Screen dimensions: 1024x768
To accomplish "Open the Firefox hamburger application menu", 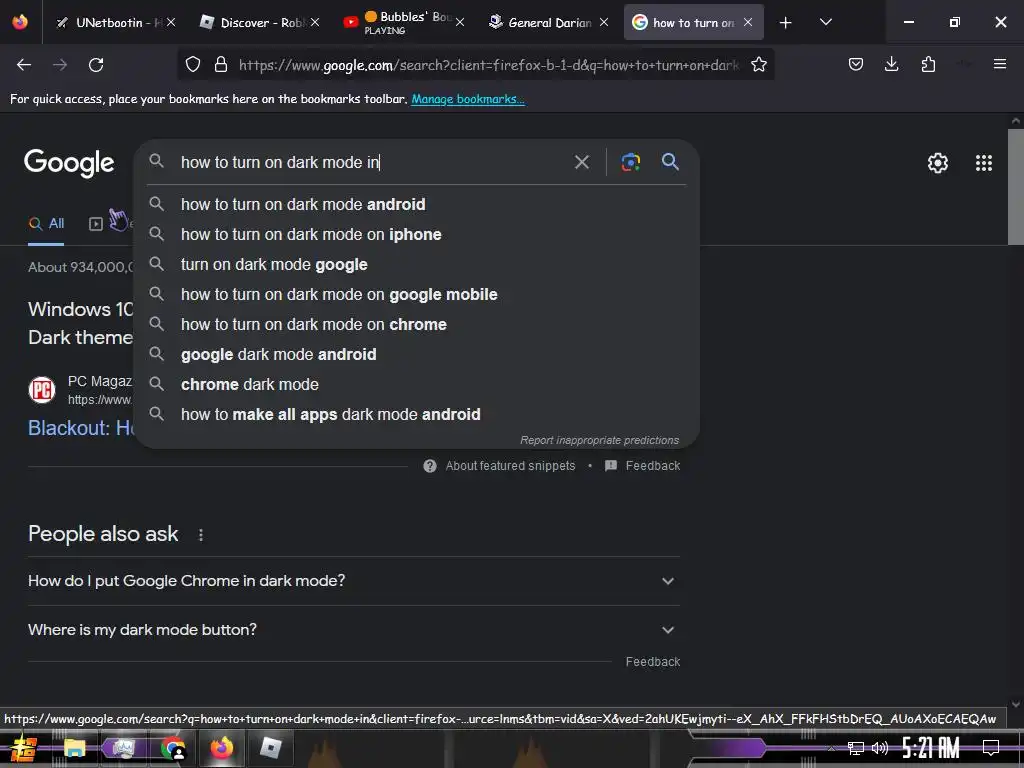I will point(999,64).
